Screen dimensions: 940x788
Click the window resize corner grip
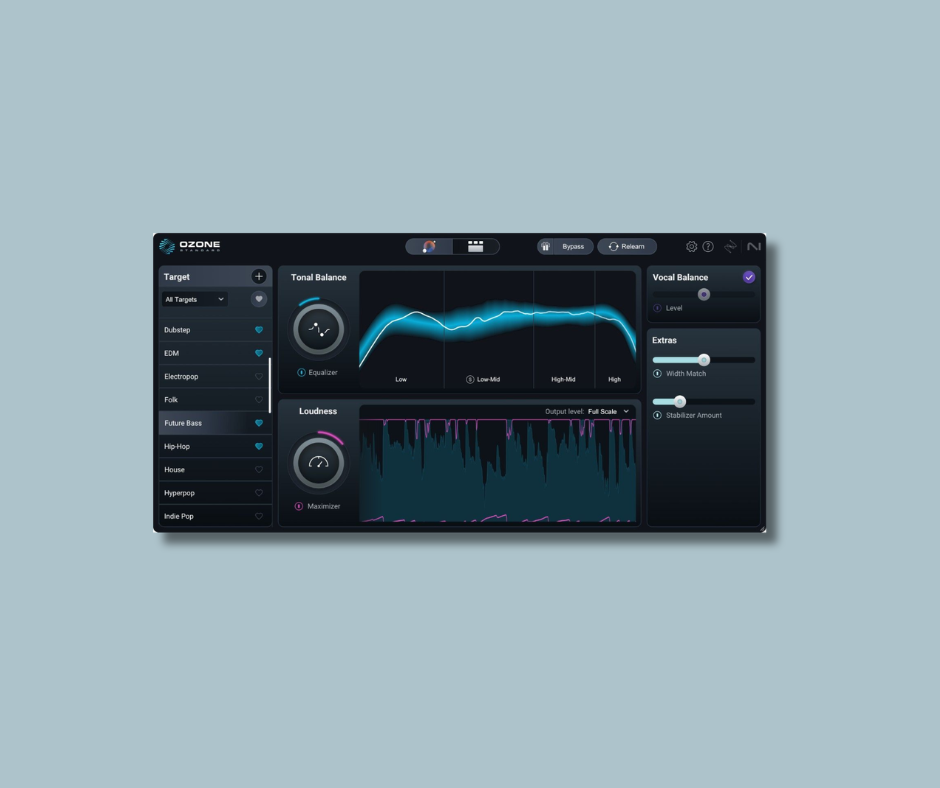tap(763, 529)
